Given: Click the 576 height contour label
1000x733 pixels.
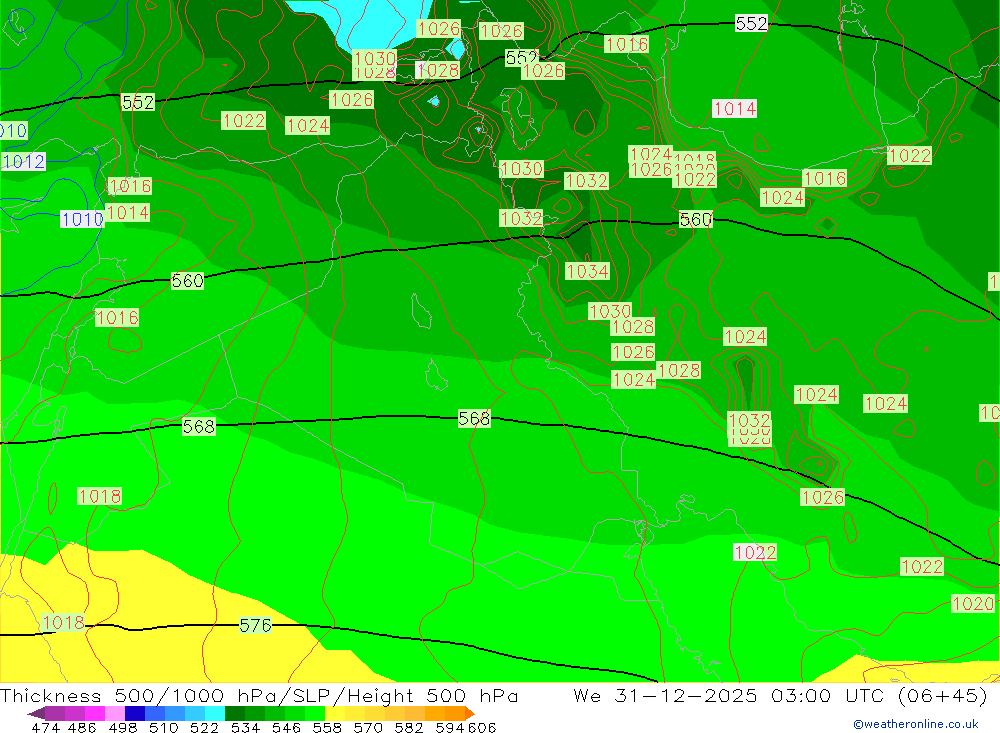Looking at the screenshot, I should point(255,625).
